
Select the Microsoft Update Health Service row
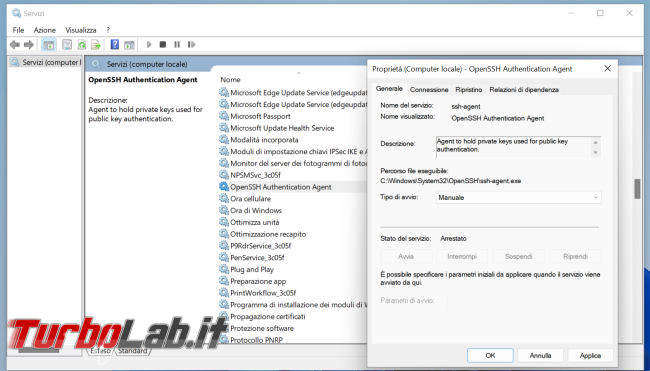pos(292,128)
